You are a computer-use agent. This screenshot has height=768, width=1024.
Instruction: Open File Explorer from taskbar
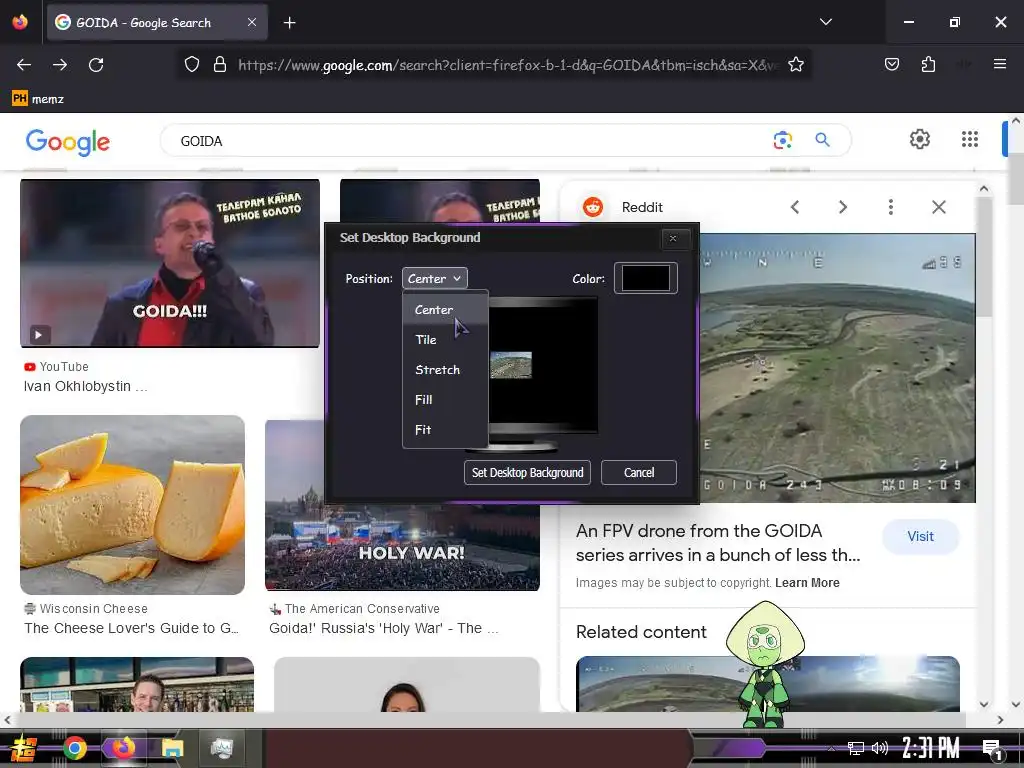[172, 748]
